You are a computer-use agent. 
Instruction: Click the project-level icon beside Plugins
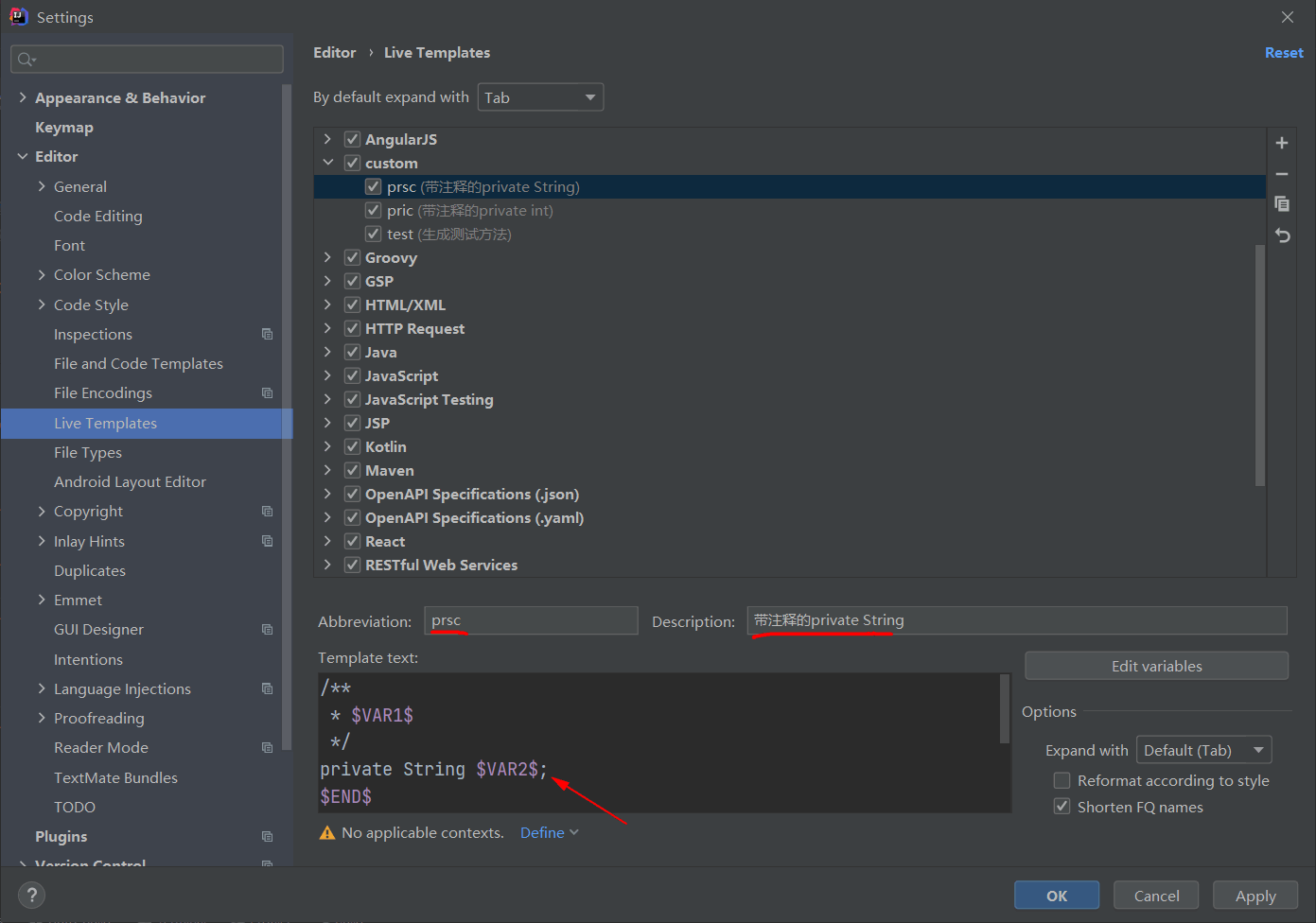[267, 836]
